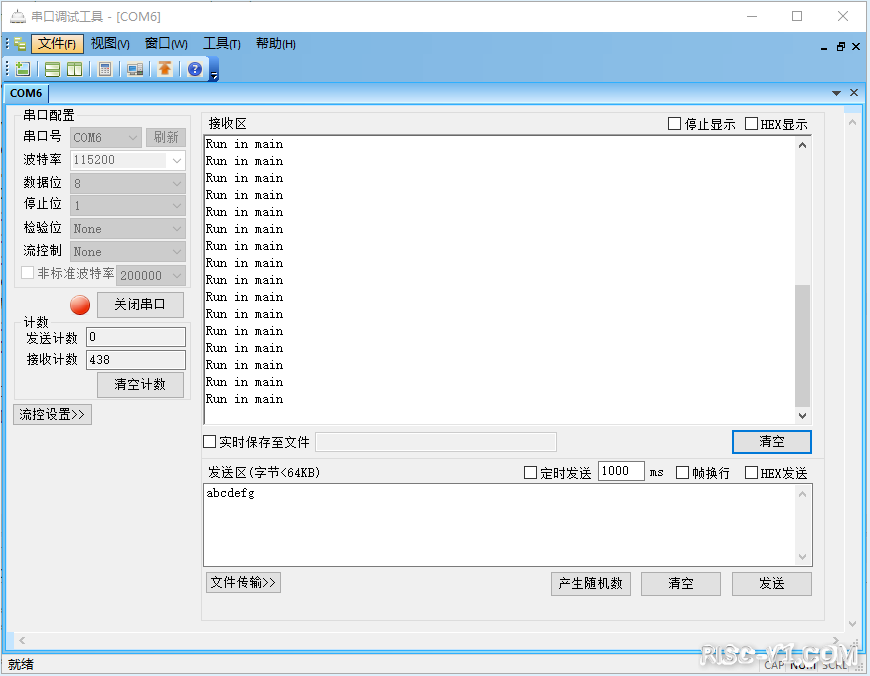The height and width of the screenshot is (676, 870).
Task: Click the receive area scroll down arrow
Action: point(802,415)
